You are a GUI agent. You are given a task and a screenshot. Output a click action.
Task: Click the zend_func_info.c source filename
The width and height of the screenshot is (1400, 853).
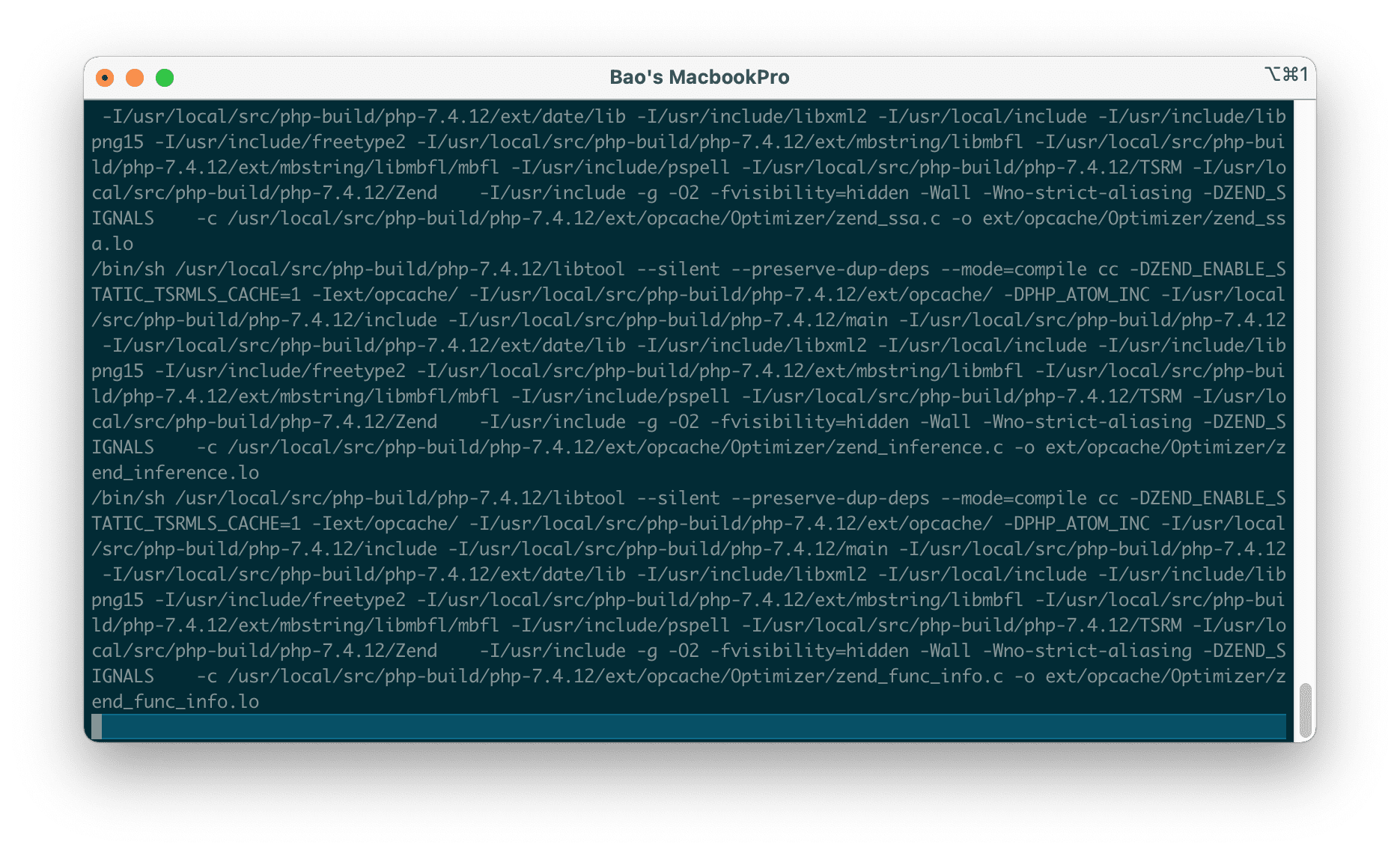[x=919, y=676]
